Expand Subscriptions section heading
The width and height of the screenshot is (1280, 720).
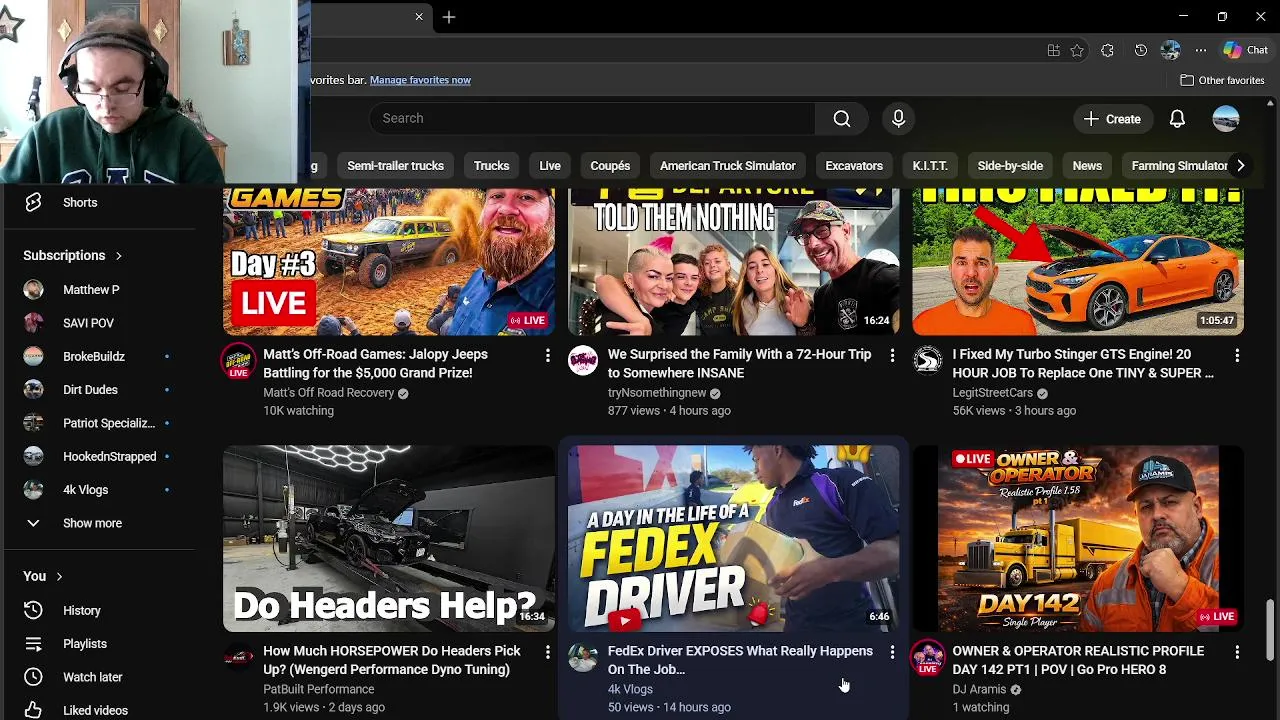point(72,256)
